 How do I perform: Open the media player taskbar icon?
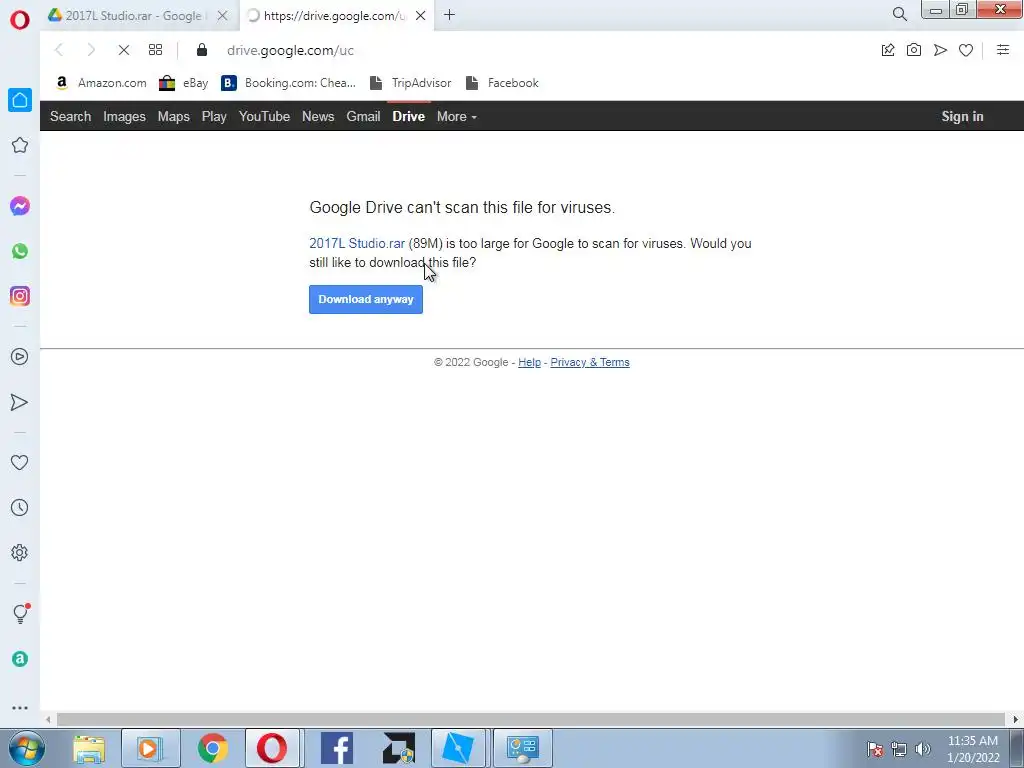[150, 748]
